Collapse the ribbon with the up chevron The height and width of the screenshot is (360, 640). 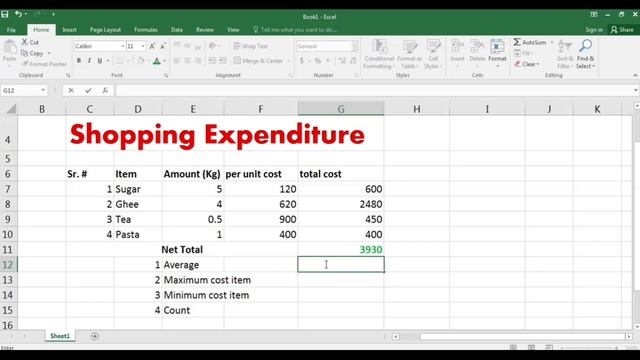pyautogui.click(x=635, y=76)
